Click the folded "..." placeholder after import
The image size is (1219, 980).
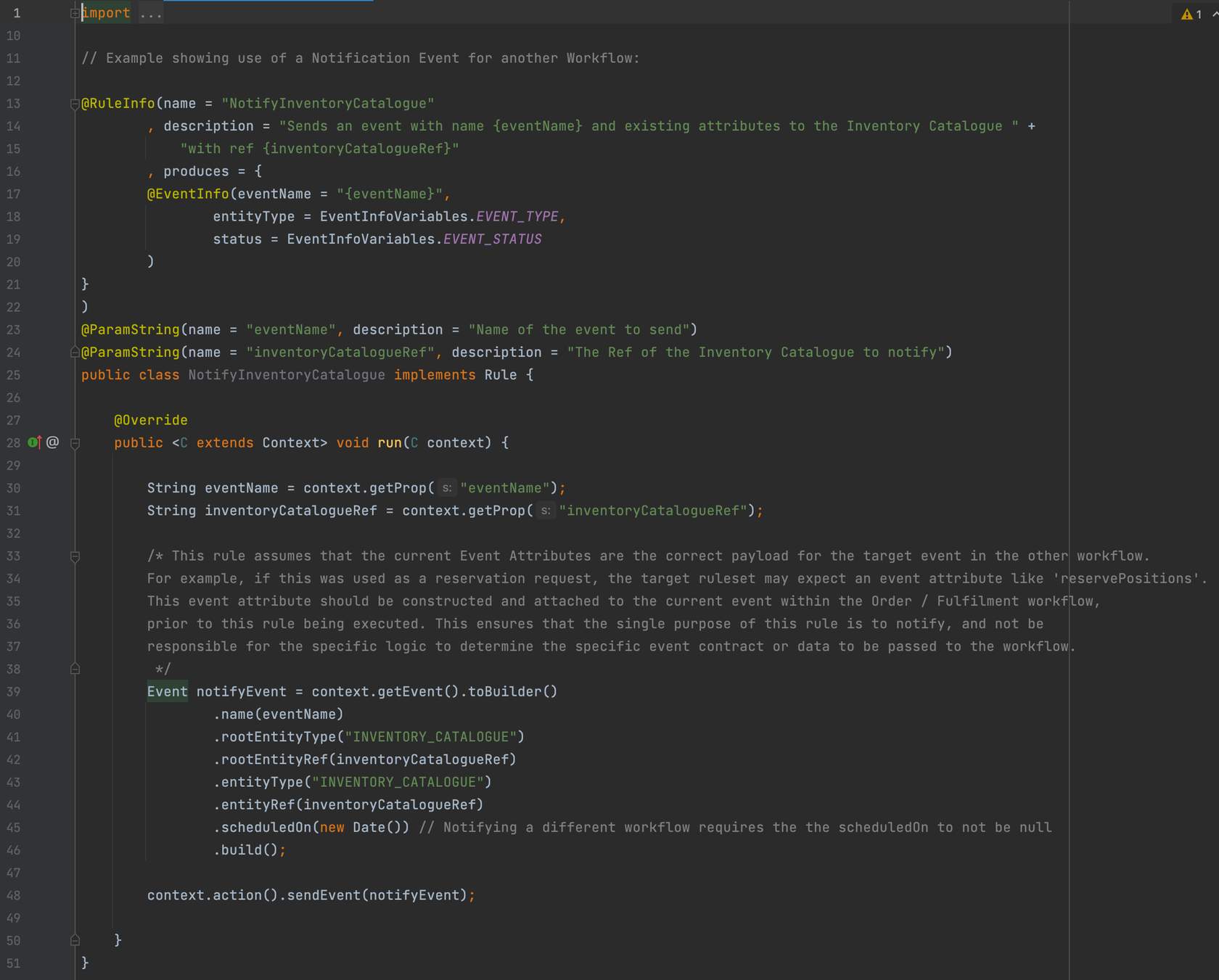click(151, 13)
